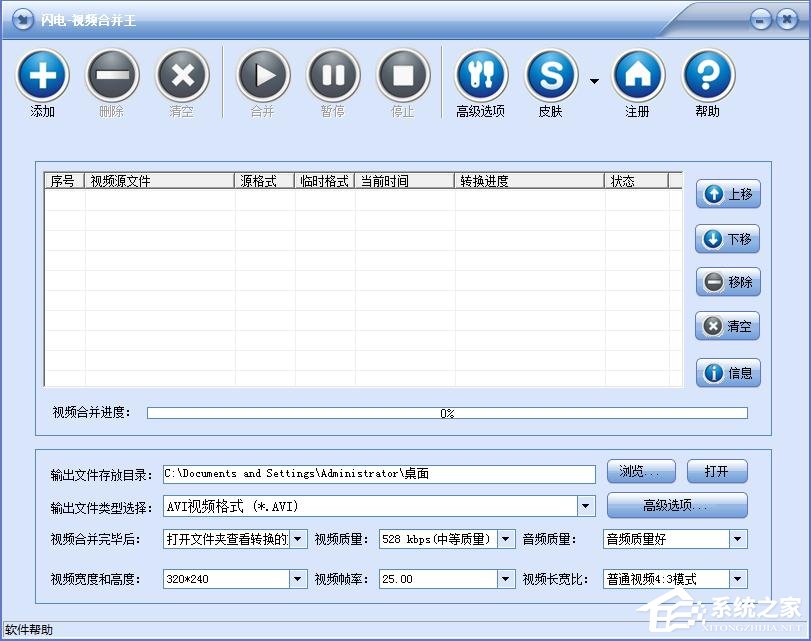Click the 添加 icon to add videos

42,76
